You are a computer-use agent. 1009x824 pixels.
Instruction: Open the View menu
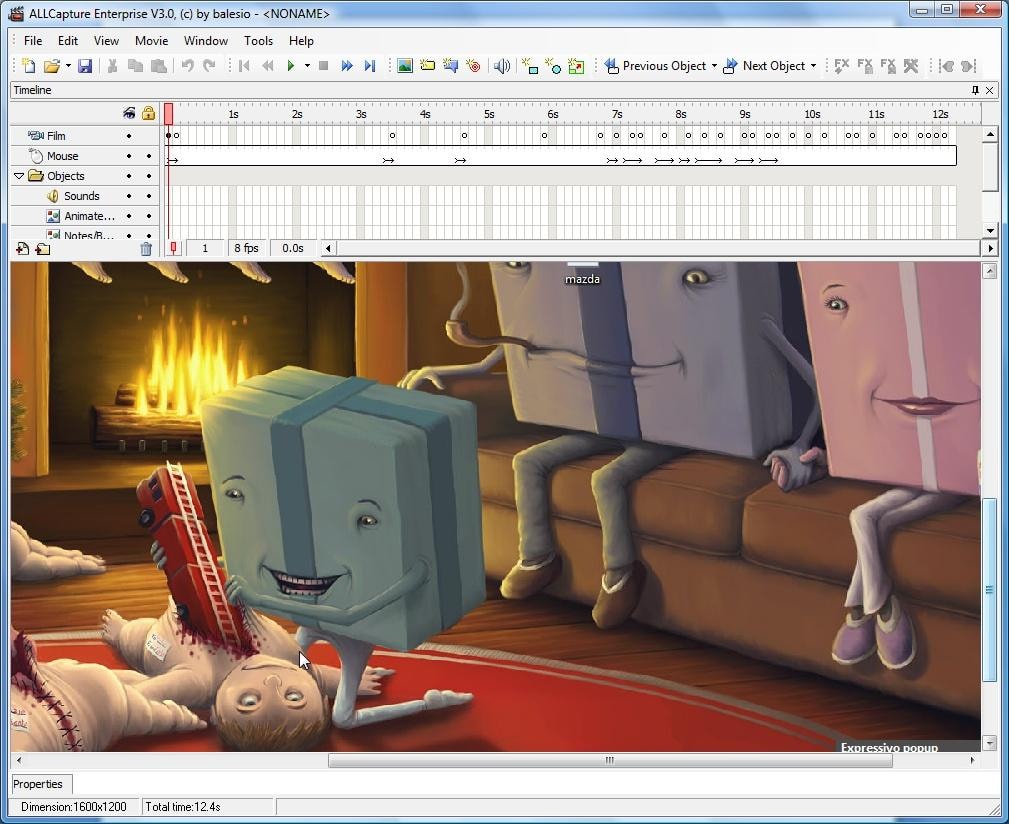click(x=106, y=41)
